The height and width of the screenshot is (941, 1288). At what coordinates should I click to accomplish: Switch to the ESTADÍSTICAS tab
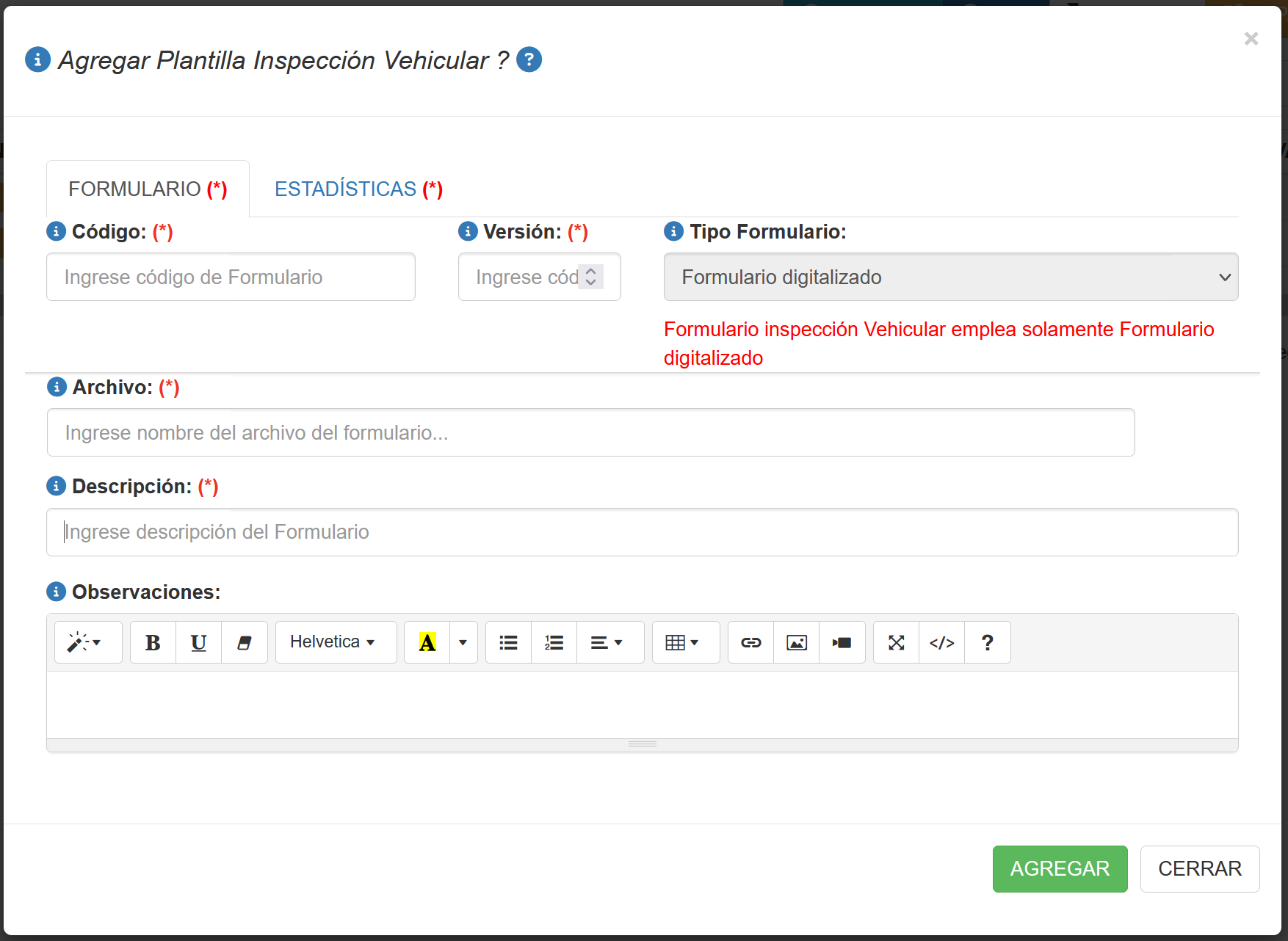pyautogui.click(x=358, y=189)
